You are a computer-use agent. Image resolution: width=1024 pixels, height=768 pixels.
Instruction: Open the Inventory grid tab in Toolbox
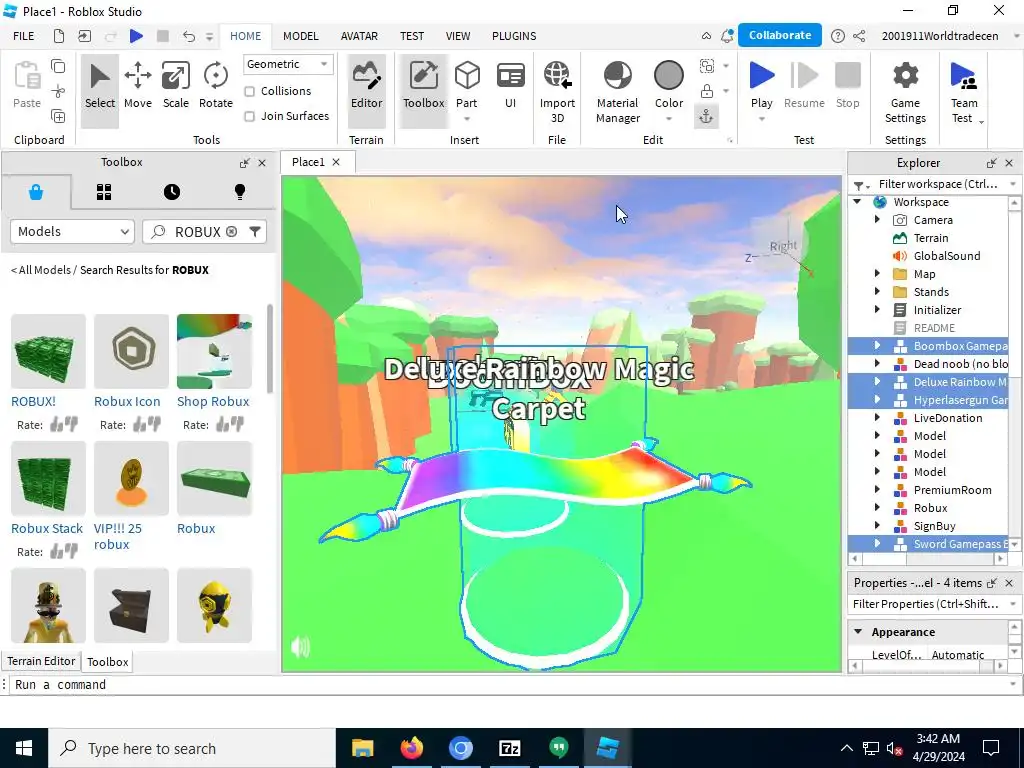point(104,192)
